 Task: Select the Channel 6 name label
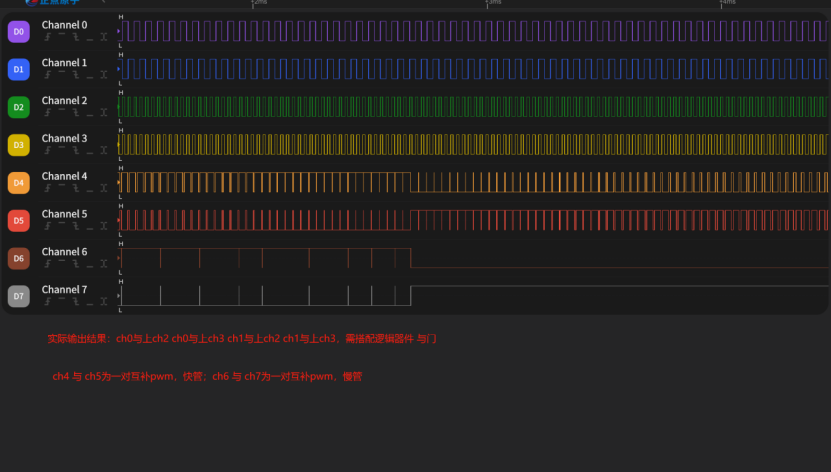point(64,252)
